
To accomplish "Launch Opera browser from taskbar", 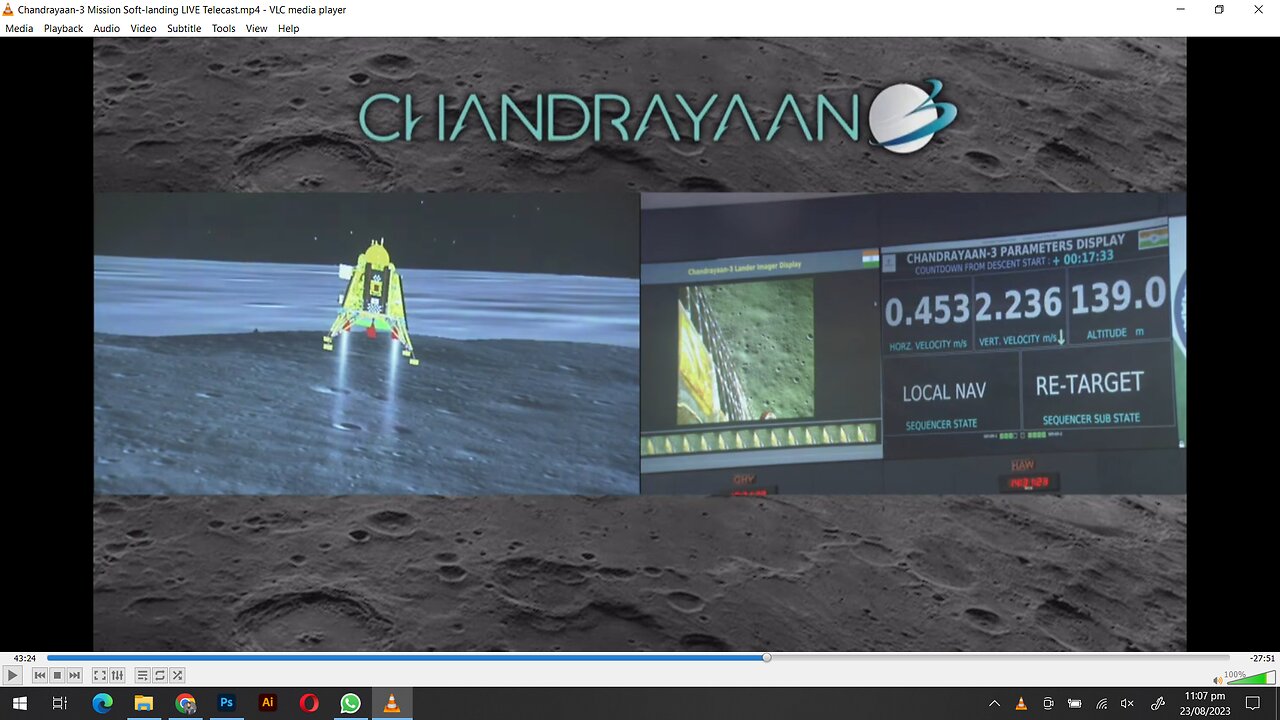I will [309, 703].
